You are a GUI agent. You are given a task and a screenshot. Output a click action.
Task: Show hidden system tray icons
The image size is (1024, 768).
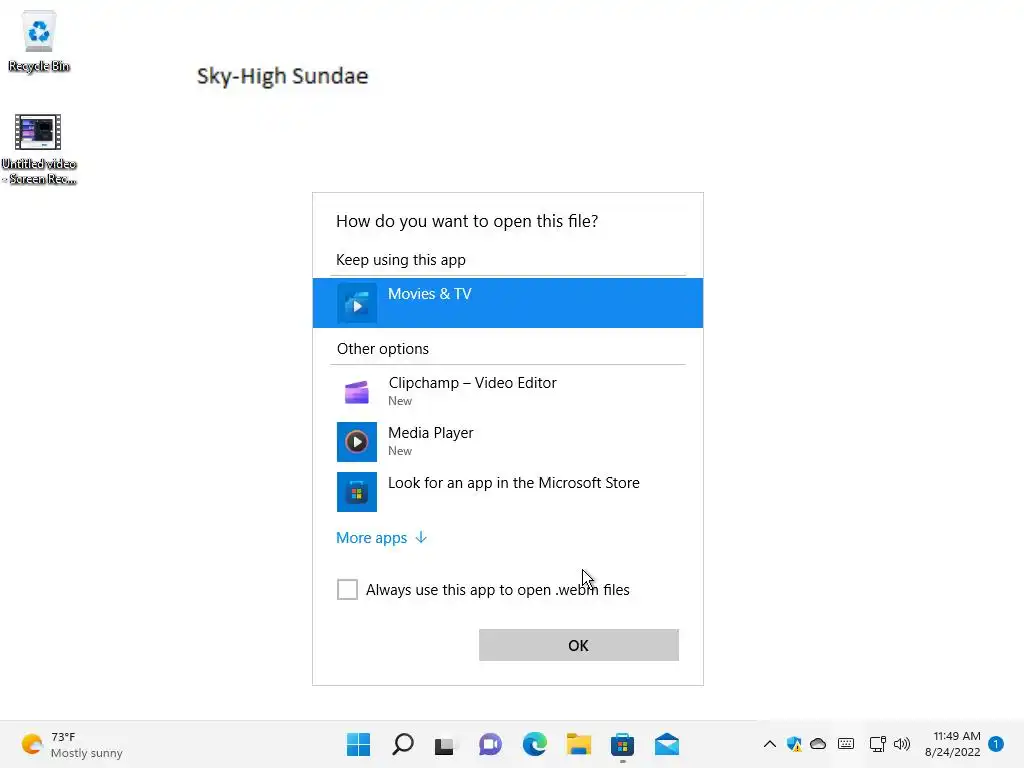(770, 744)
